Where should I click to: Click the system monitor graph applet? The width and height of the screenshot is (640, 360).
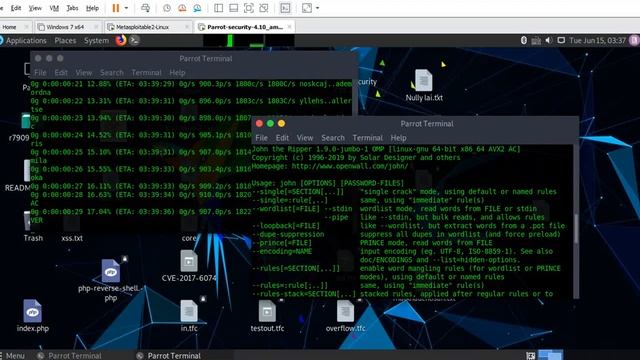(x=249, y=40)
